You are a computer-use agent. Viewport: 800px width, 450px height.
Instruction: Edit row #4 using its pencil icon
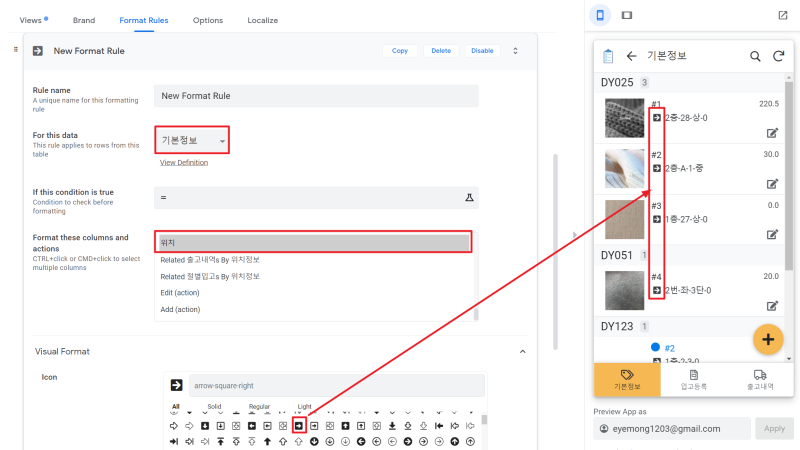[x=772, y=306]
